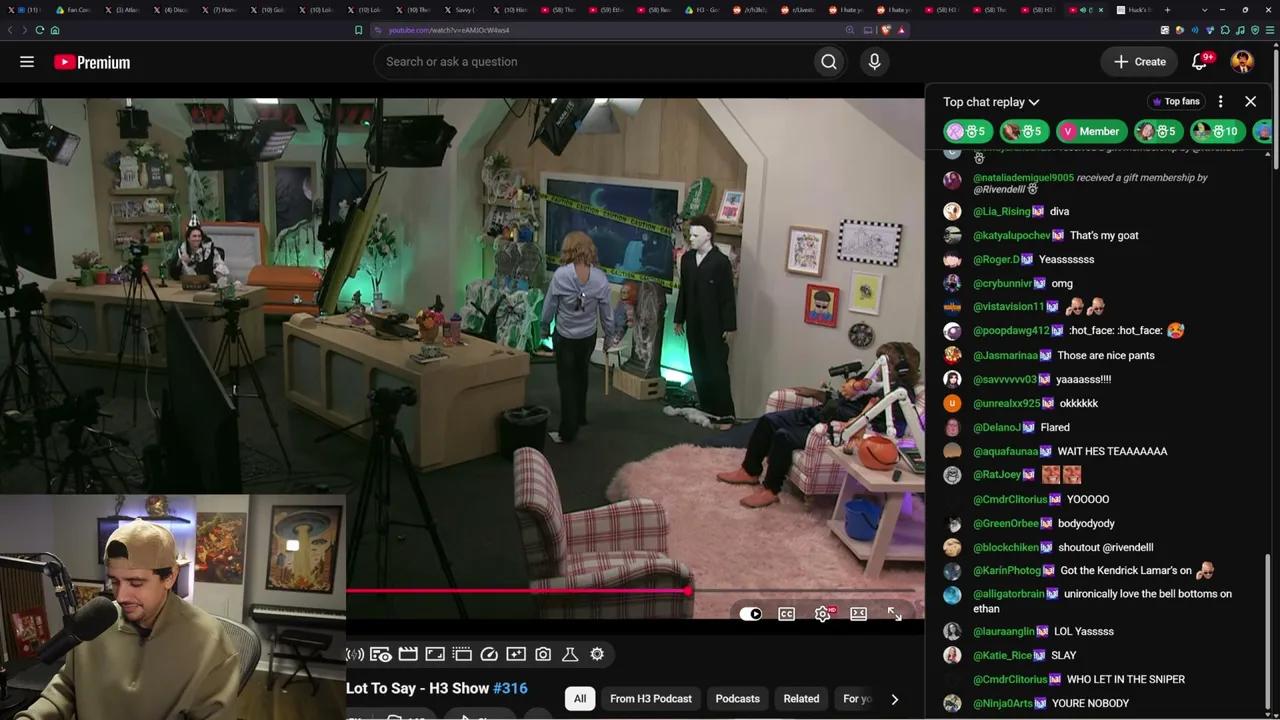Viewport: 1280px width, 720px height.
Task: Switch player to theater mode
Action: pos(858,614)
